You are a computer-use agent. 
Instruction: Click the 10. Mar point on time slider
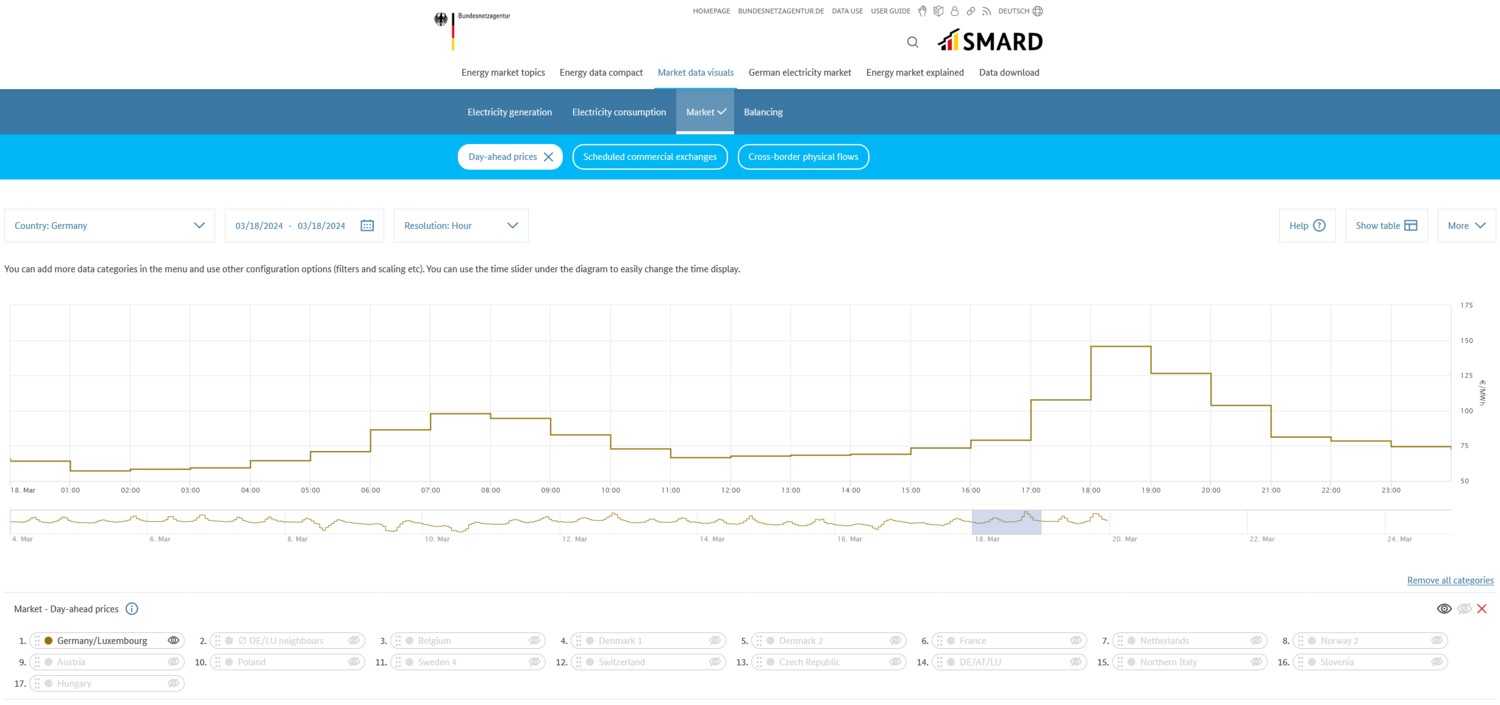coord(437,539)
